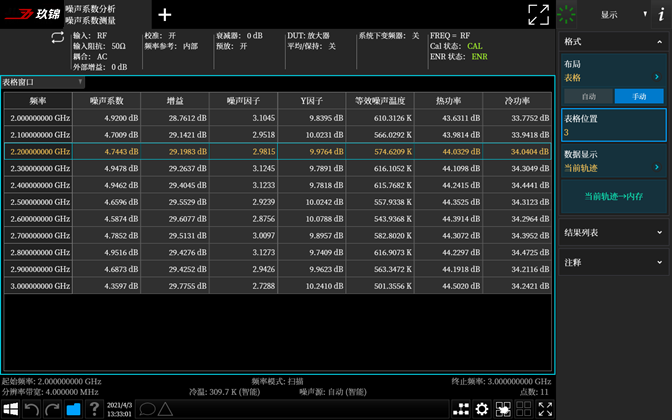The width and height of the screenshot is (672, 420).
Task: Click the 噪声源: 自动 readout
Action: coord(333,392)
